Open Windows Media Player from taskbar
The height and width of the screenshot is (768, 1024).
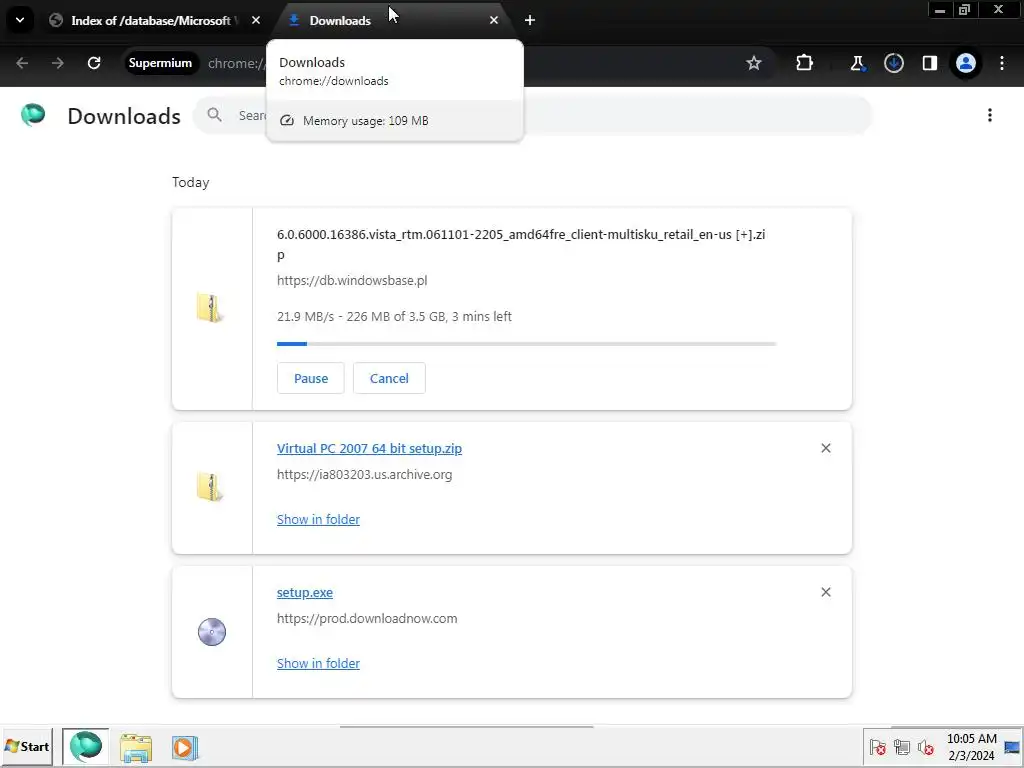(x=184, y=747)
